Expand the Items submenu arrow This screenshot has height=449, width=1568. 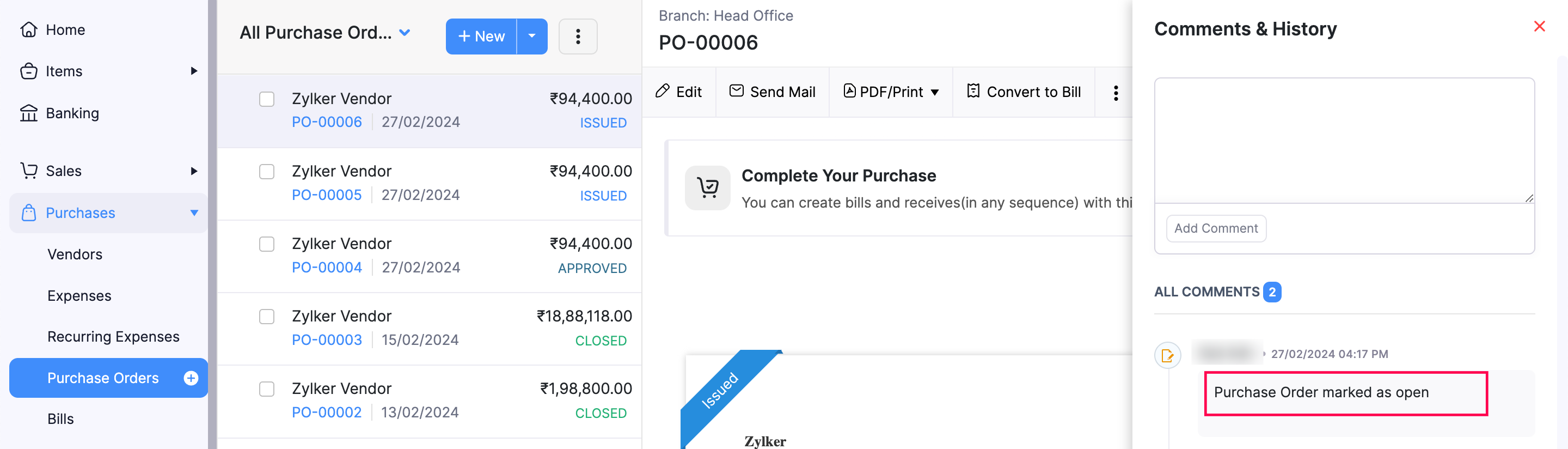click(x=194, y=71)
